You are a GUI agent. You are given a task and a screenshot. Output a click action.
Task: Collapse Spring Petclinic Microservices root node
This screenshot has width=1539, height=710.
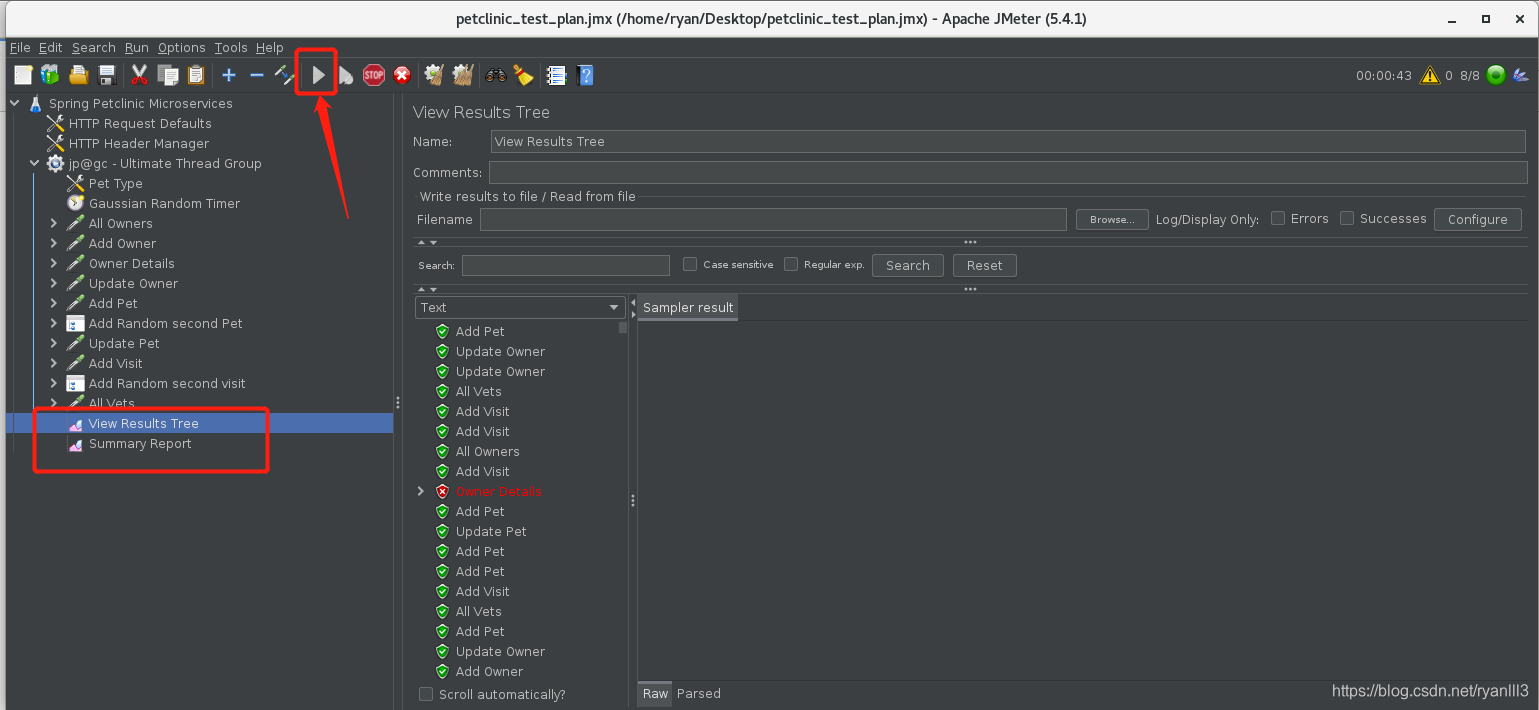[x=14, y=103]
